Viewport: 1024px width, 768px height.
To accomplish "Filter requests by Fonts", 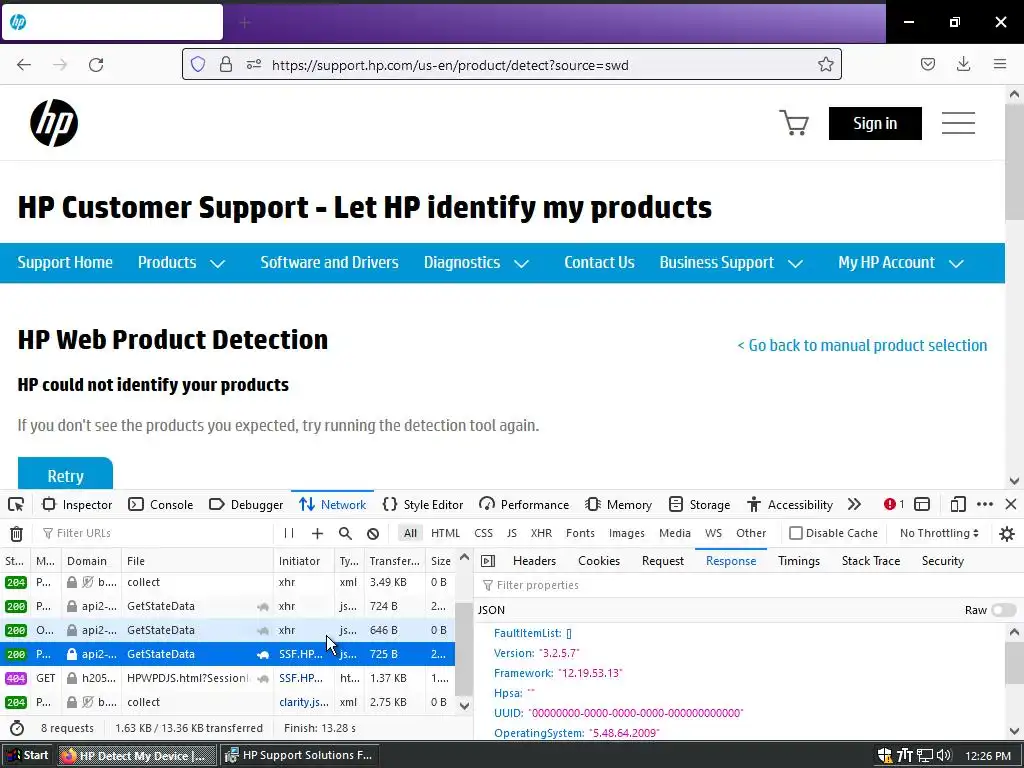I will [581, 534].
